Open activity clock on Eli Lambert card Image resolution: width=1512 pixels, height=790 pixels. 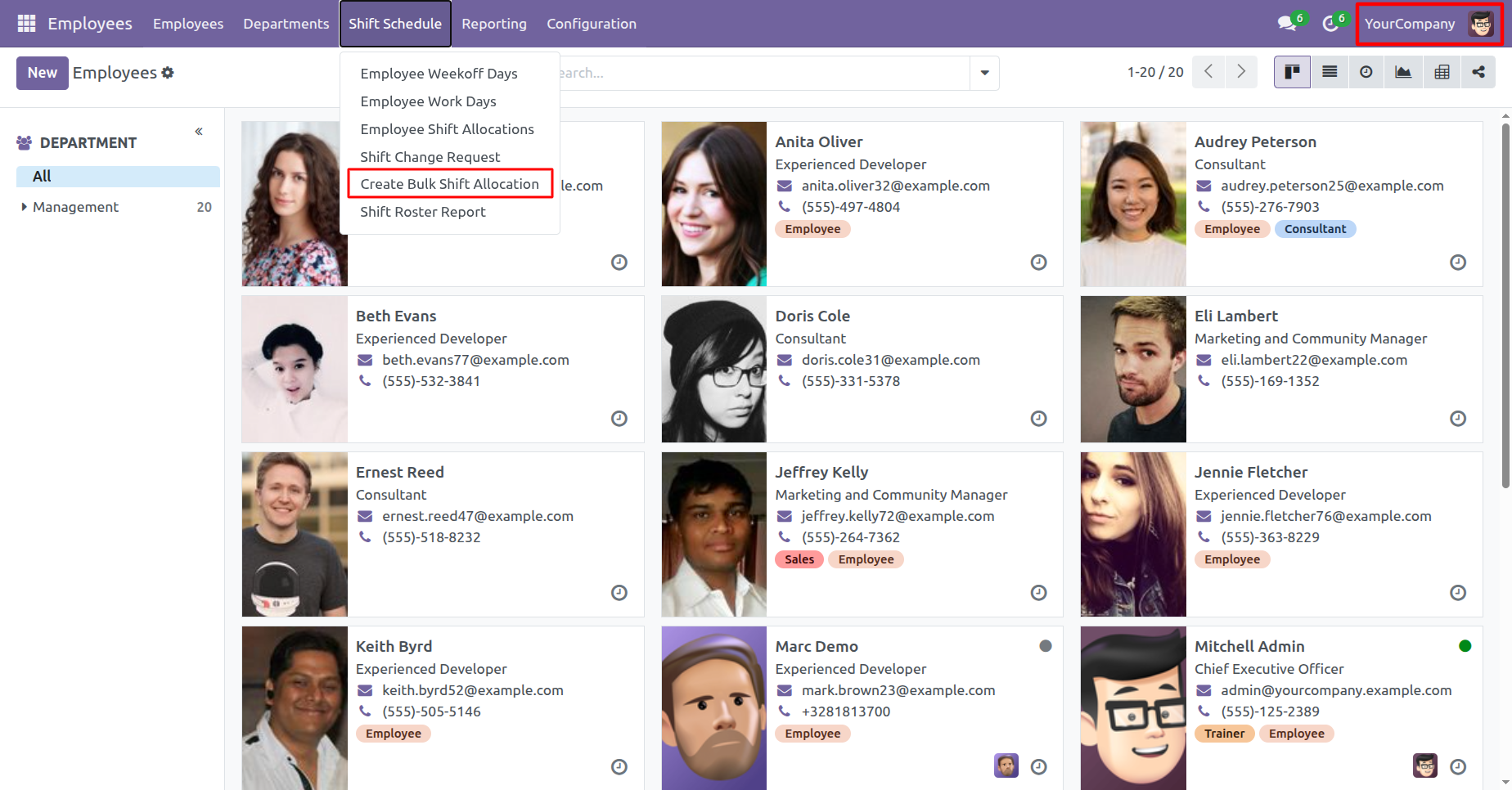(x=1458, y=419)
